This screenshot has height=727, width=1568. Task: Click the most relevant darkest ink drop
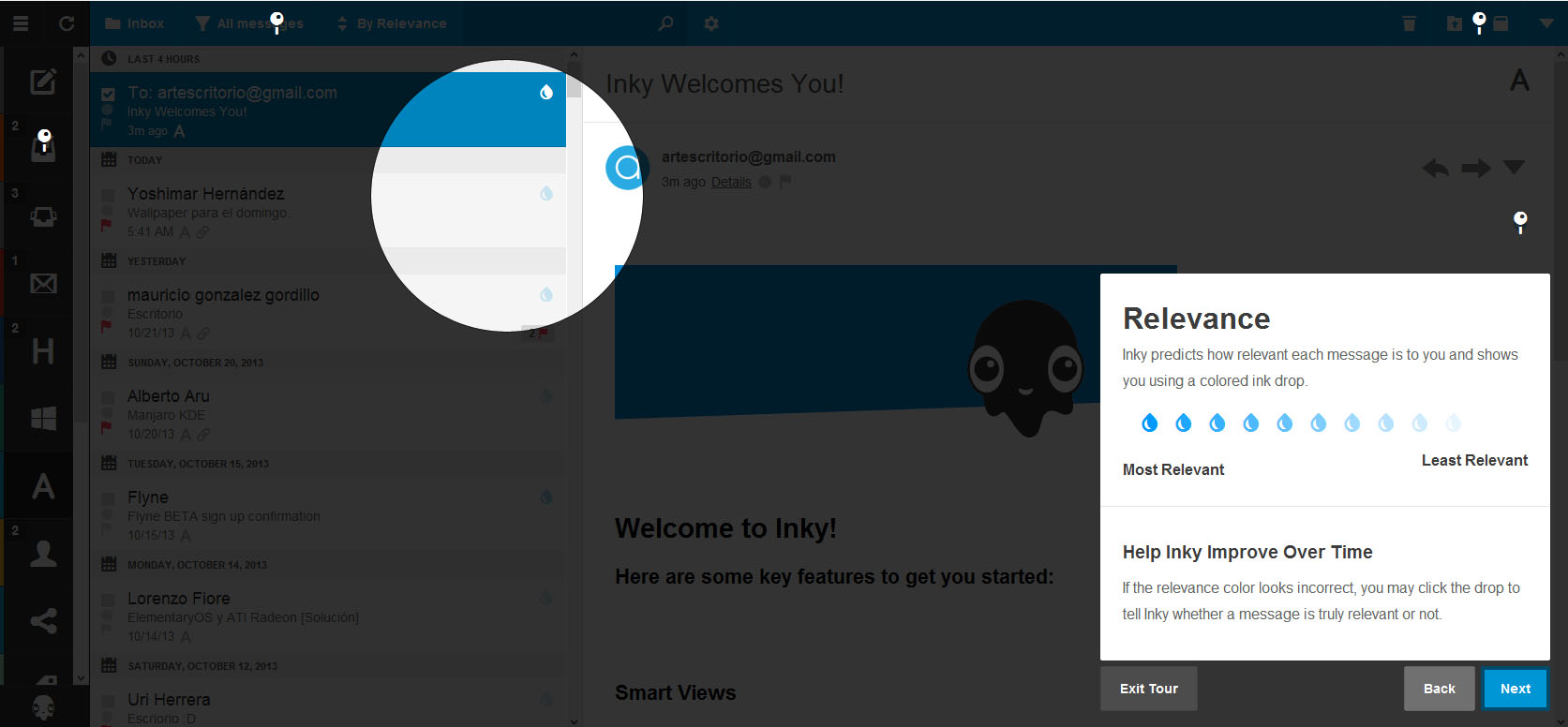(x=1149, y=423)
